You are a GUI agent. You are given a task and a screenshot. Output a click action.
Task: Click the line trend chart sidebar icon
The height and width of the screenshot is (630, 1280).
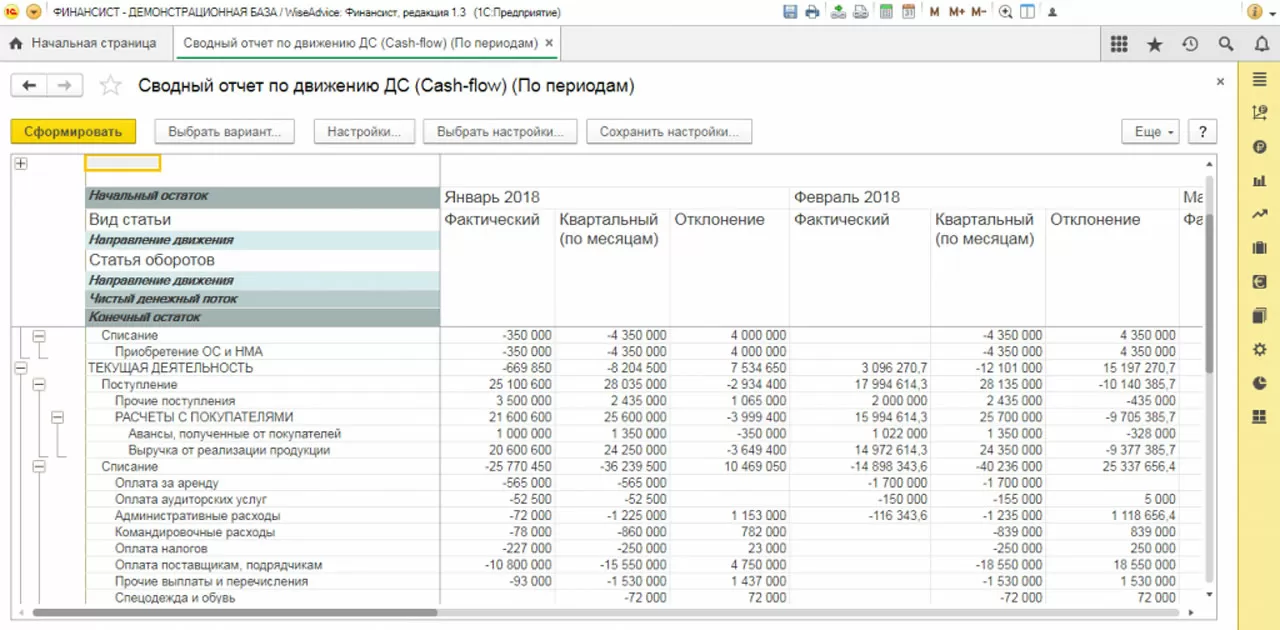click(x=1259, y=214)
